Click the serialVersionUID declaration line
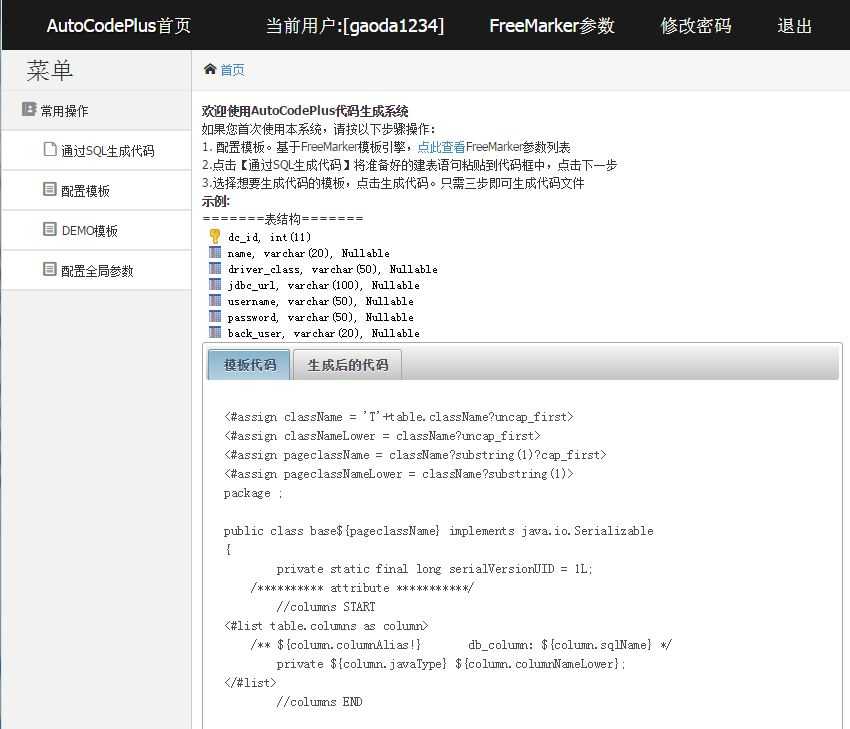The image size is (850, 729). point(434,569)
